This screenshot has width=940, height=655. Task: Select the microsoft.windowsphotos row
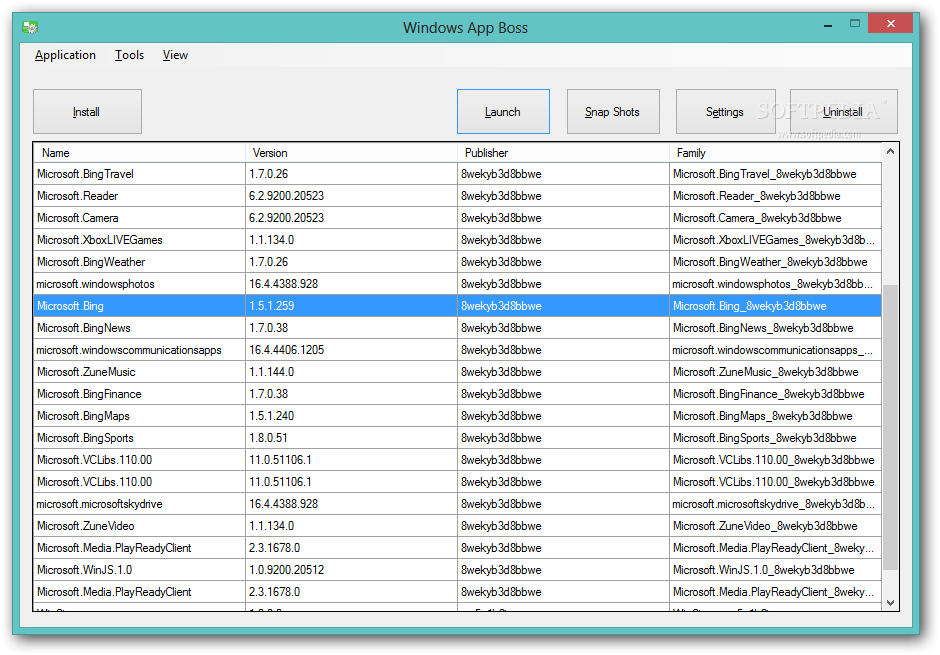[x=457, y=284]
